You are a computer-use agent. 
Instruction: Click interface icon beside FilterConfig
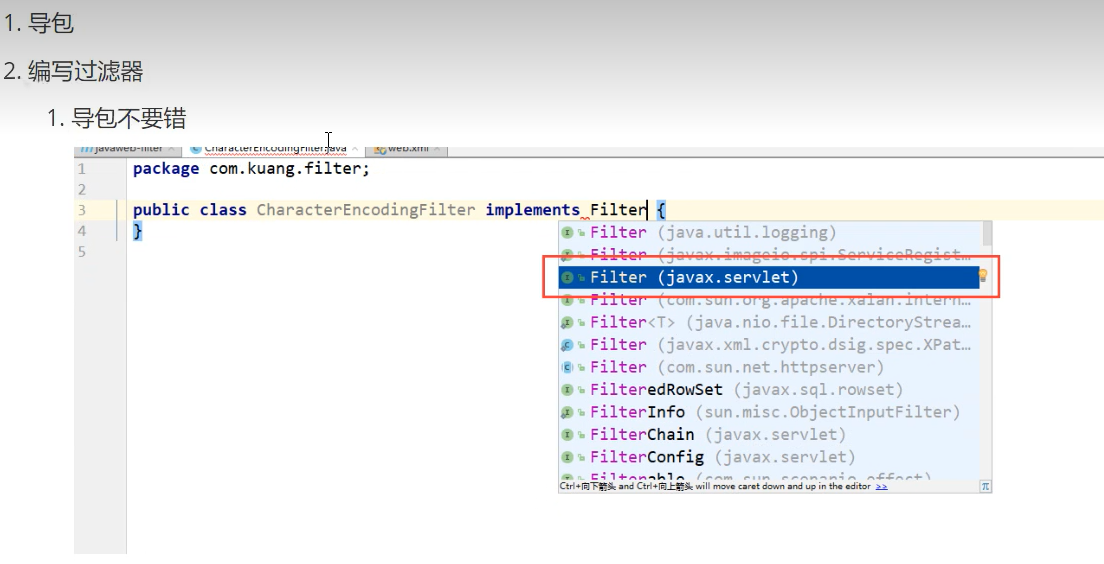coord(567,458)
